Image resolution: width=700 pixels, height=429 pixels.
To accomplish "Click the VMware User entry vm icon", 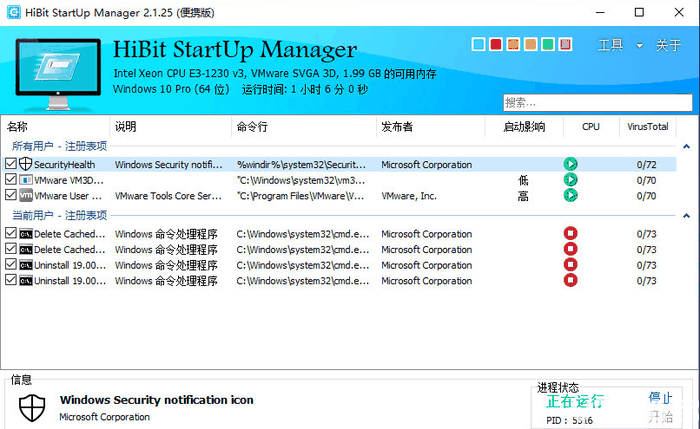I will [x=25, y=196].
